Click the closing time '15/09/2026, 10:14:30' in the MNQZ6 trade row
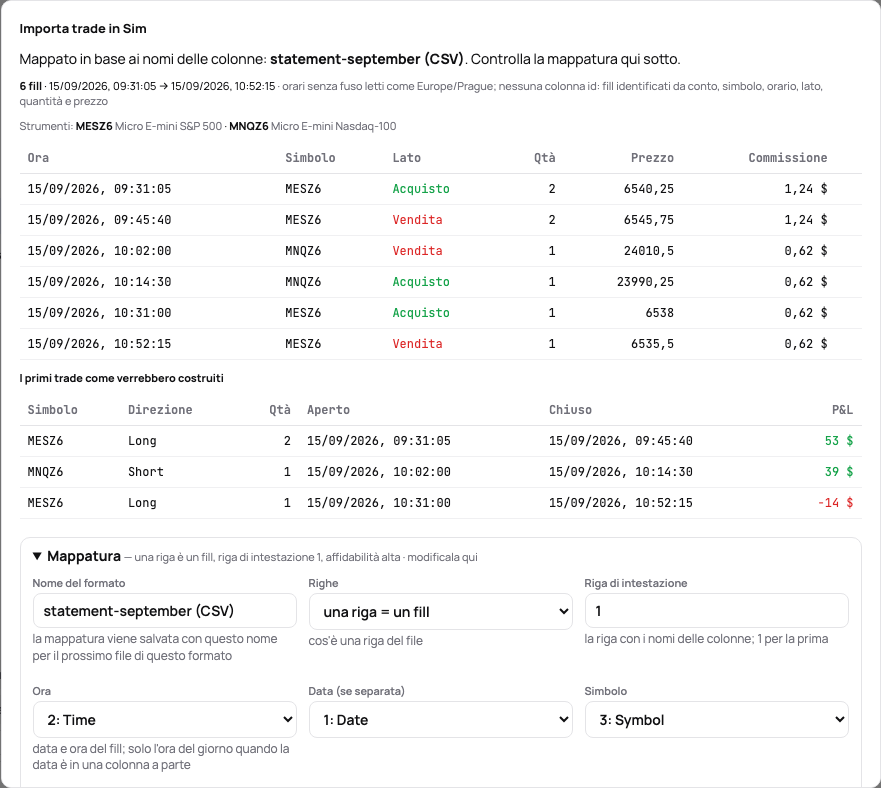Image resolution: width=881 pixels, height=788 pixels. click(x=621, y=472)
